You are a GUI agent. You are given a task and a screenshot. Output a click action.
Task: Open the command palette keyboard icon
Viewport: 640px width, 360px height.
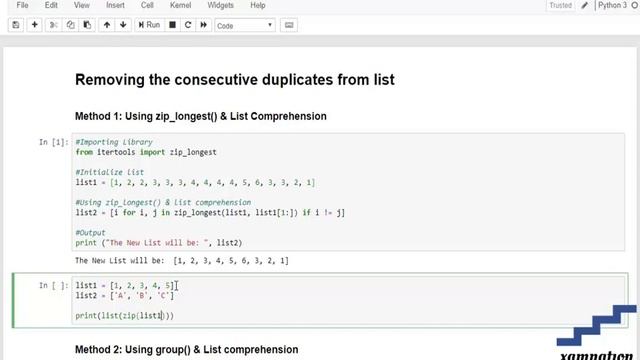[x=289, y=25]
